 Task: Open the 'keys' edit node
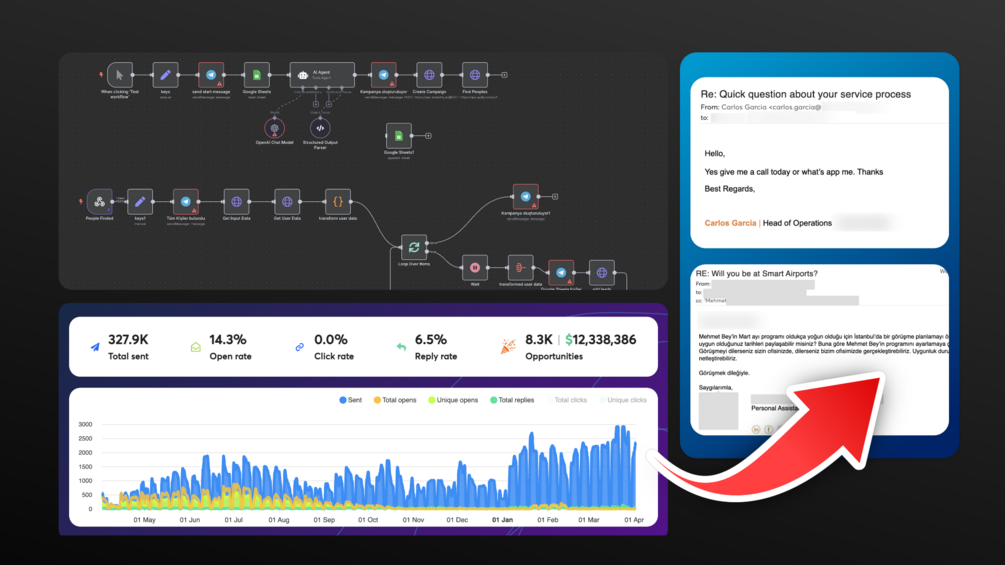point(165,75)
